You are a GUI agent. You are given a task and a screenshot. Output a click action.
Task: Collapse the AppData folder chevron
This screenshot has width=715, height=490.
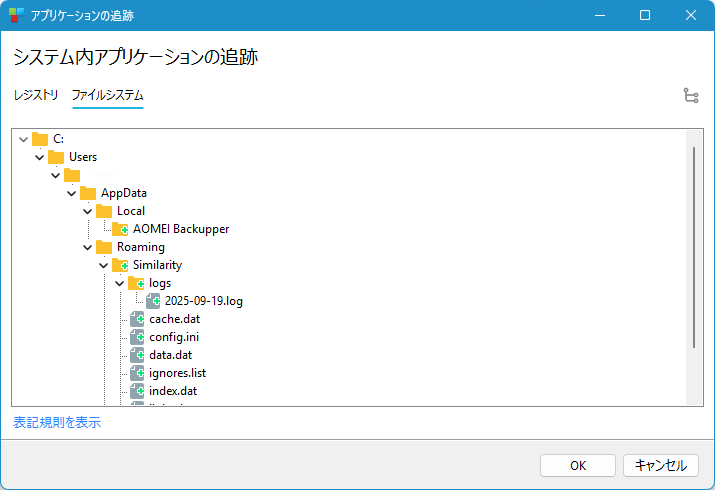coord(71,193)
